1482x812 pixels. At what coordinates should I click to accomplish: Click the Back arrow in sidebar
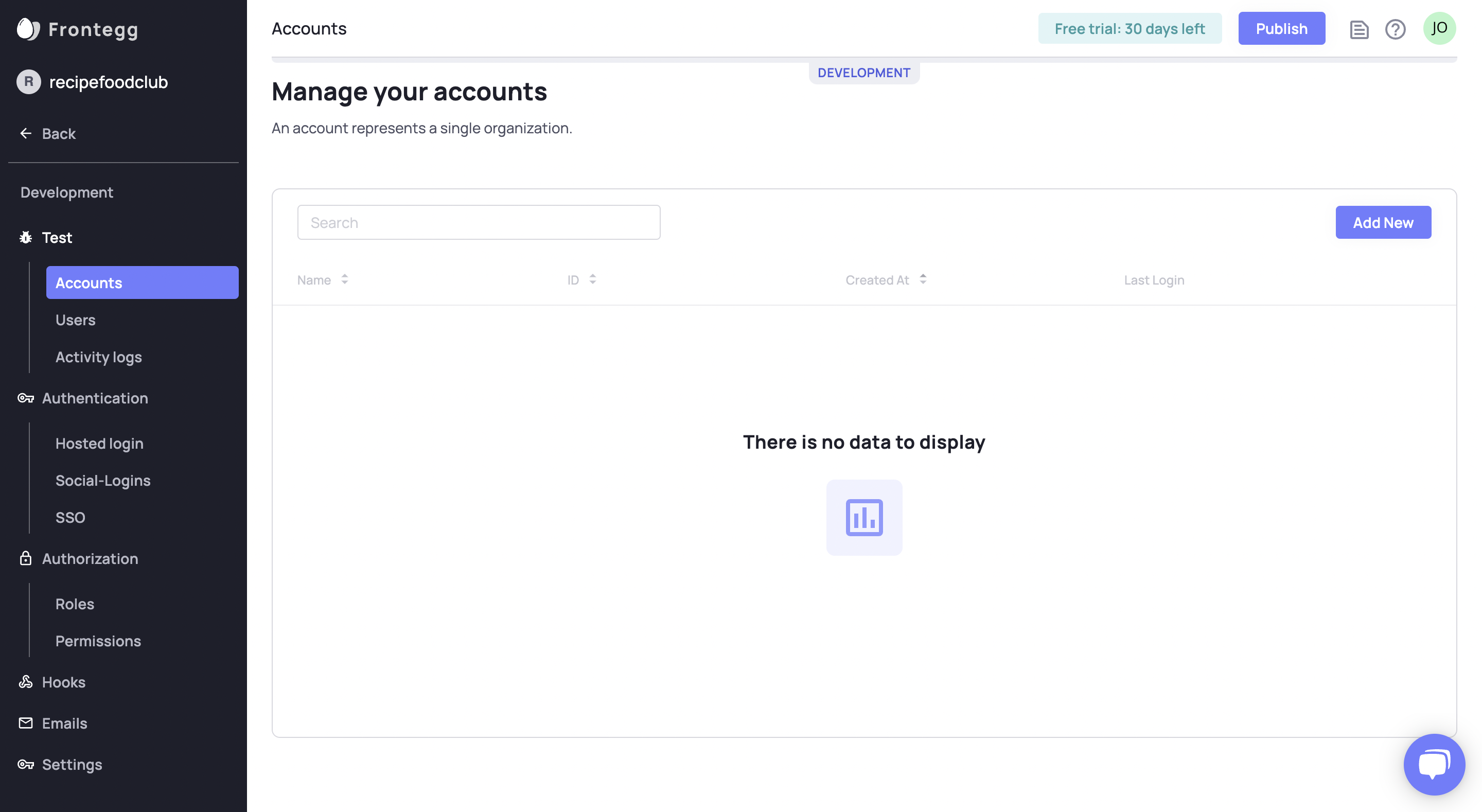tap(26, 133)
